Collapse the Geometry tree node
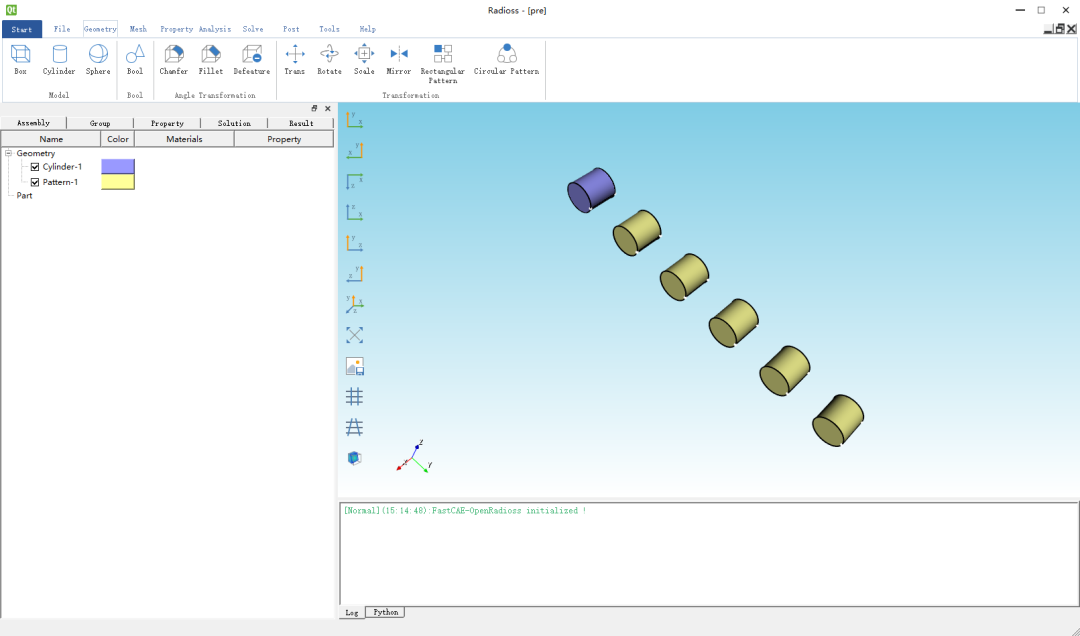The height and width of the screenshot is (636, 1080). pyautogui.click(x=8, y=153)
